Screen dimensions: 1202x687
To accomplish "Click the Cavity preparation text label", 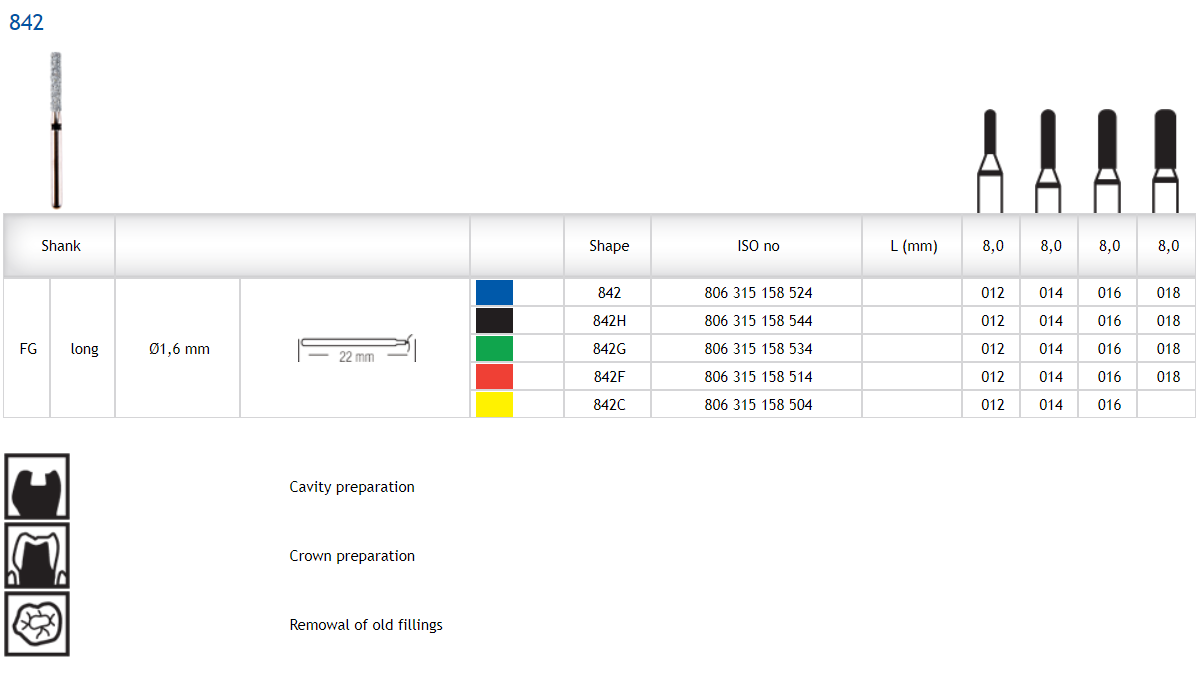I will coord(352,487).
